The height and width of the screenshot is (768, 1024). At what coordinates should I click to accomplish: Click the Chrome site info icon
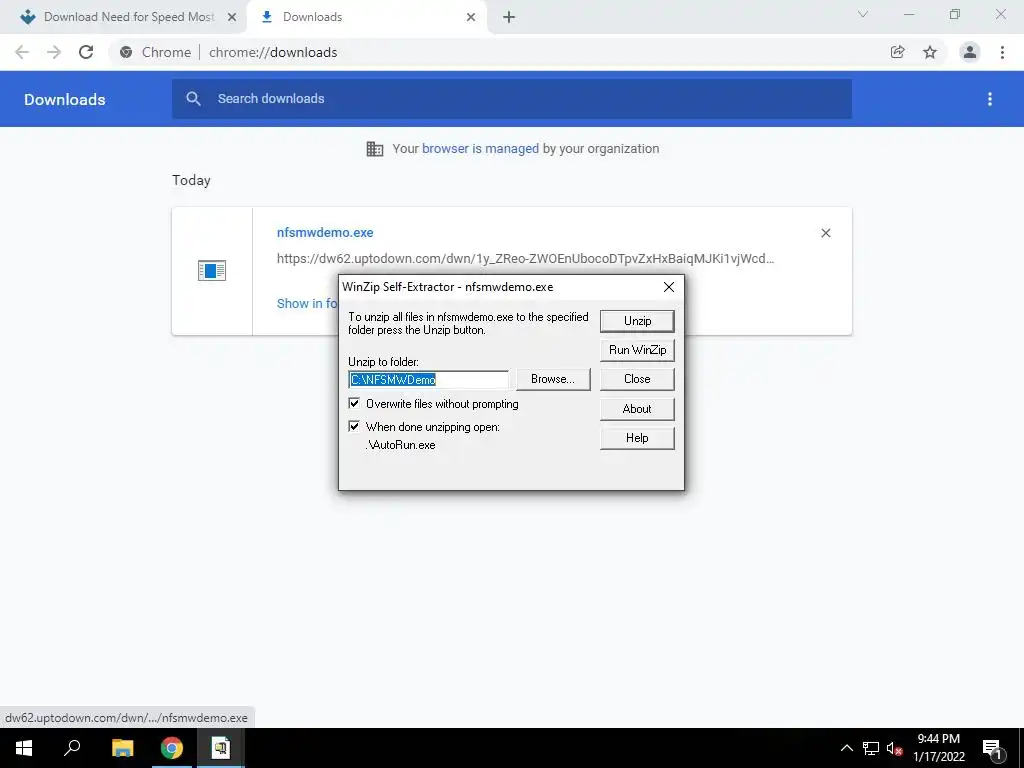tap(126, 52)
